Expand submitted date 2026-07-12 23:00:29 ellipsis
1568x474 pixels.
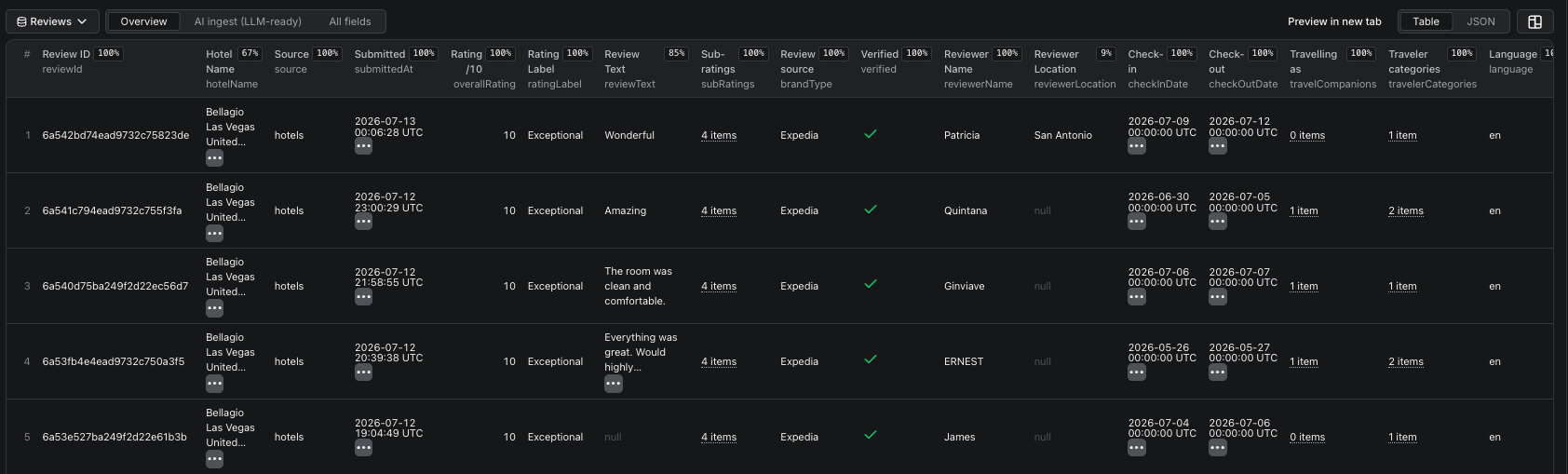(363, 222)
